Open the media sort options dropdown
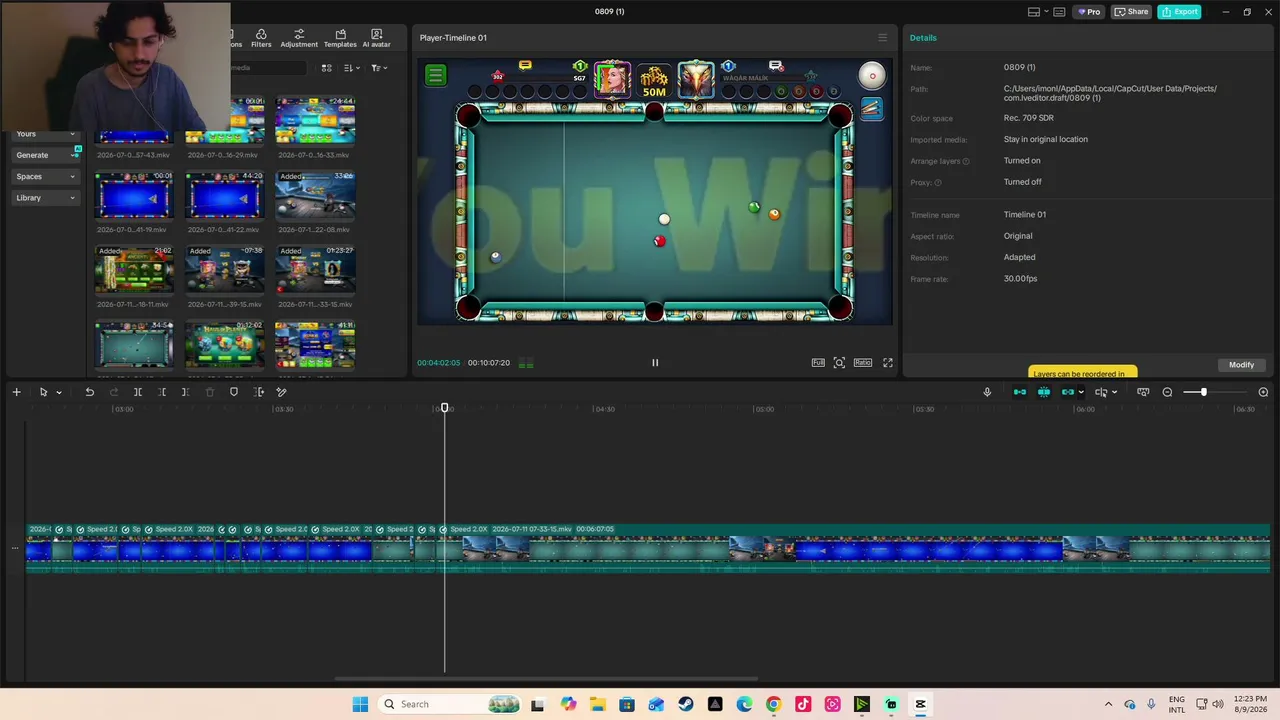This screenshot has width=1280, height=720. [351, 68]
